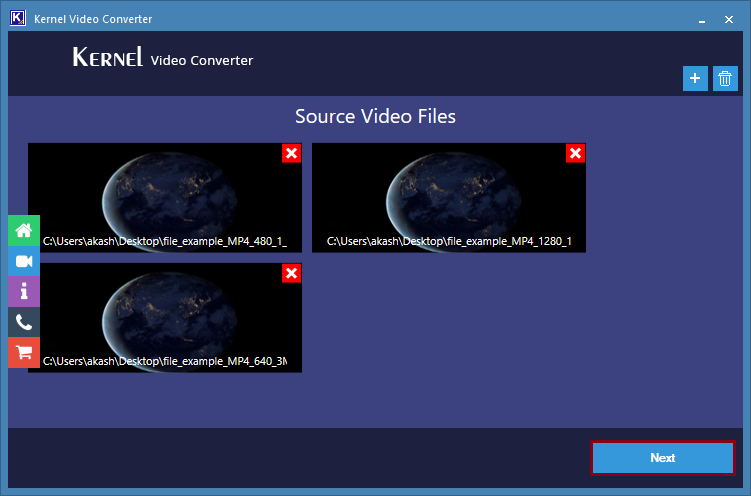Minimize the Kernel Video Converter window

pyautogui.click(x=702, y=20)
